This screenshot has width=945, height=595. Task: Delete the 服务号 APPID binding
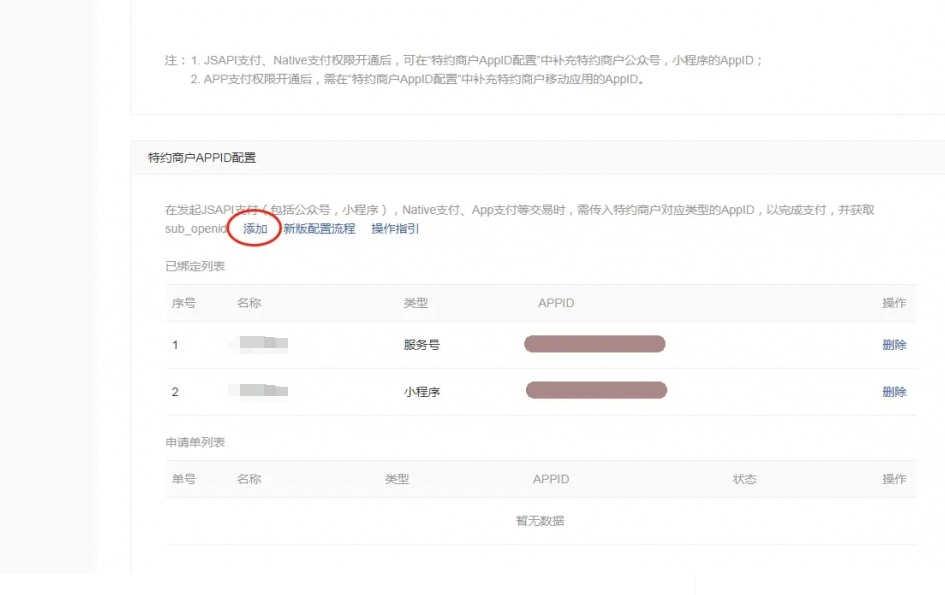(896, 344)
